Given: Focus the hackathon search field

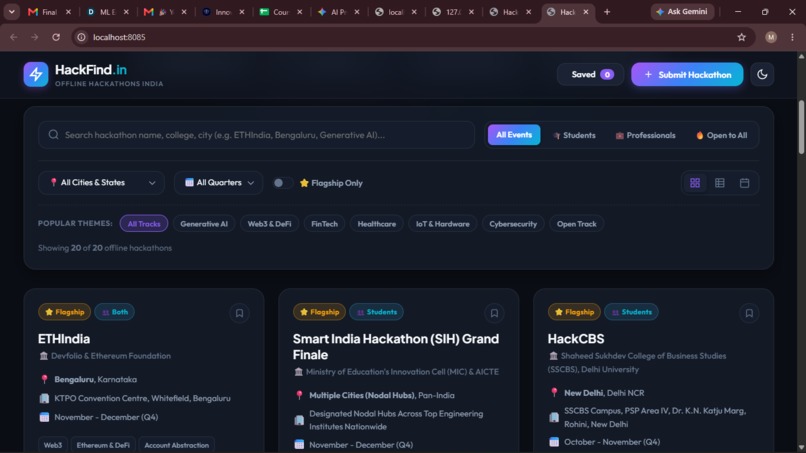Looking at the screenshot, I should click(257, 135).
